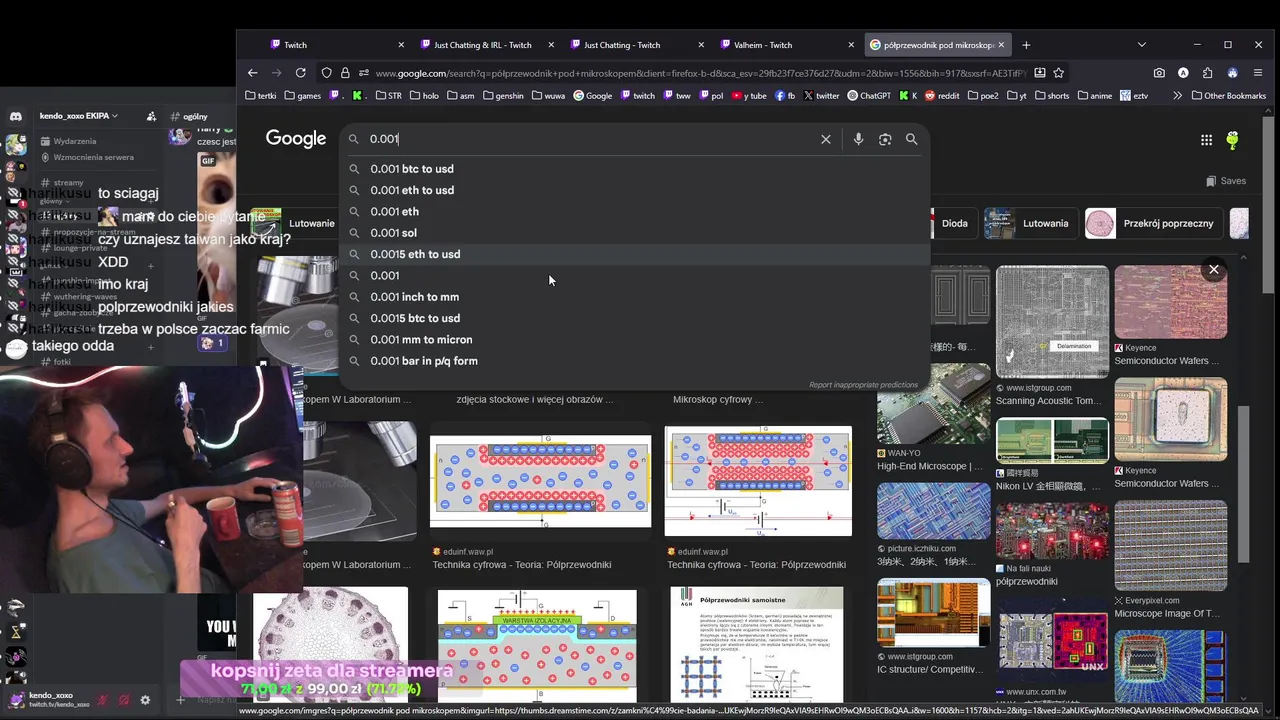Select the Dioda filter chip

(953, 223)
